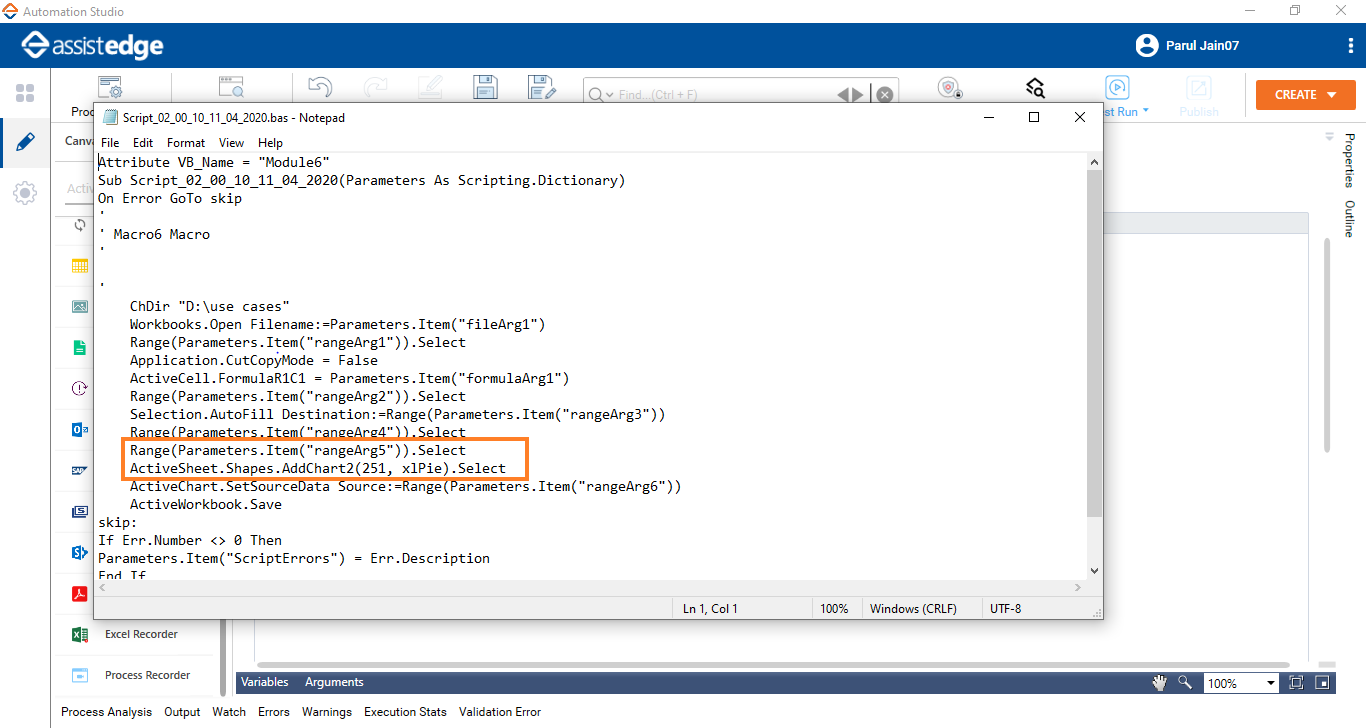Click the magnifier icon next to the hand tool

(x=1185, y=682)
